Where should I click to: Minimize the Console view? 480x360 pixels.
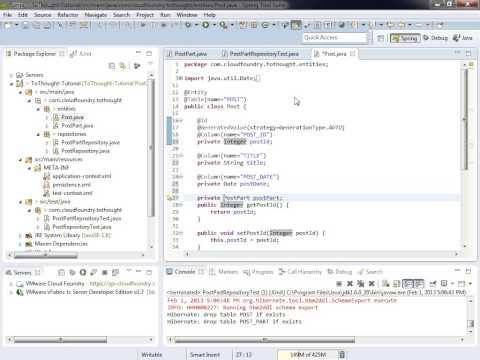point(458,271)
